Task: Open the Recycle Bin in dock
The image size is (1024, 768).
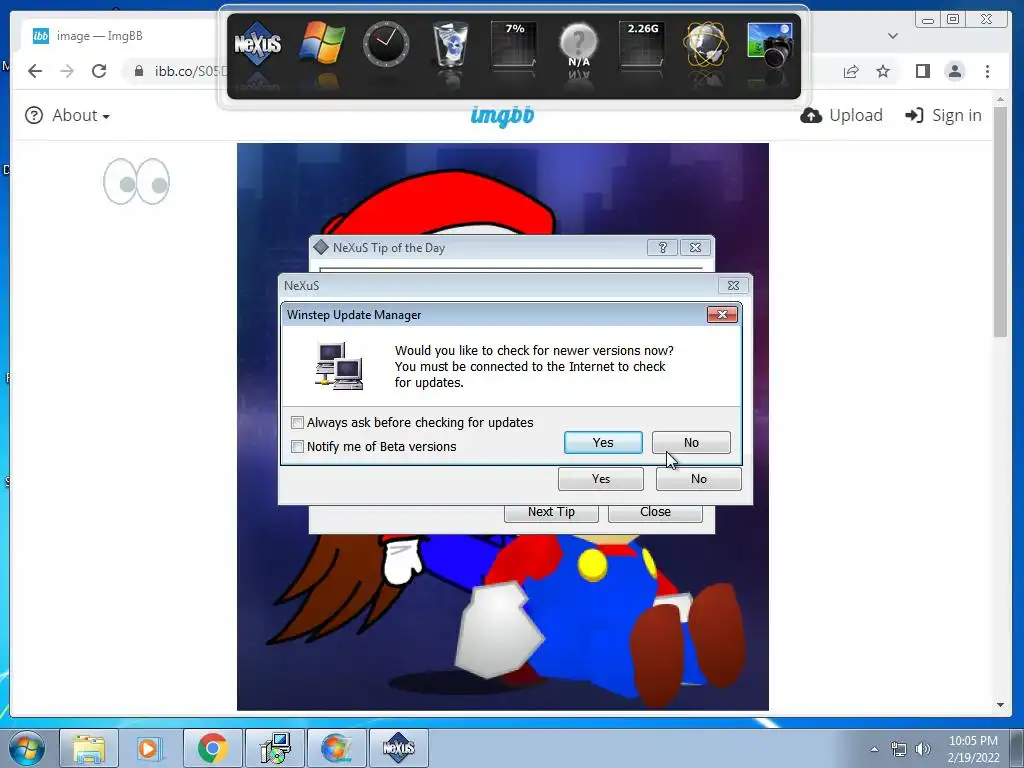Action: pos(451,44)
